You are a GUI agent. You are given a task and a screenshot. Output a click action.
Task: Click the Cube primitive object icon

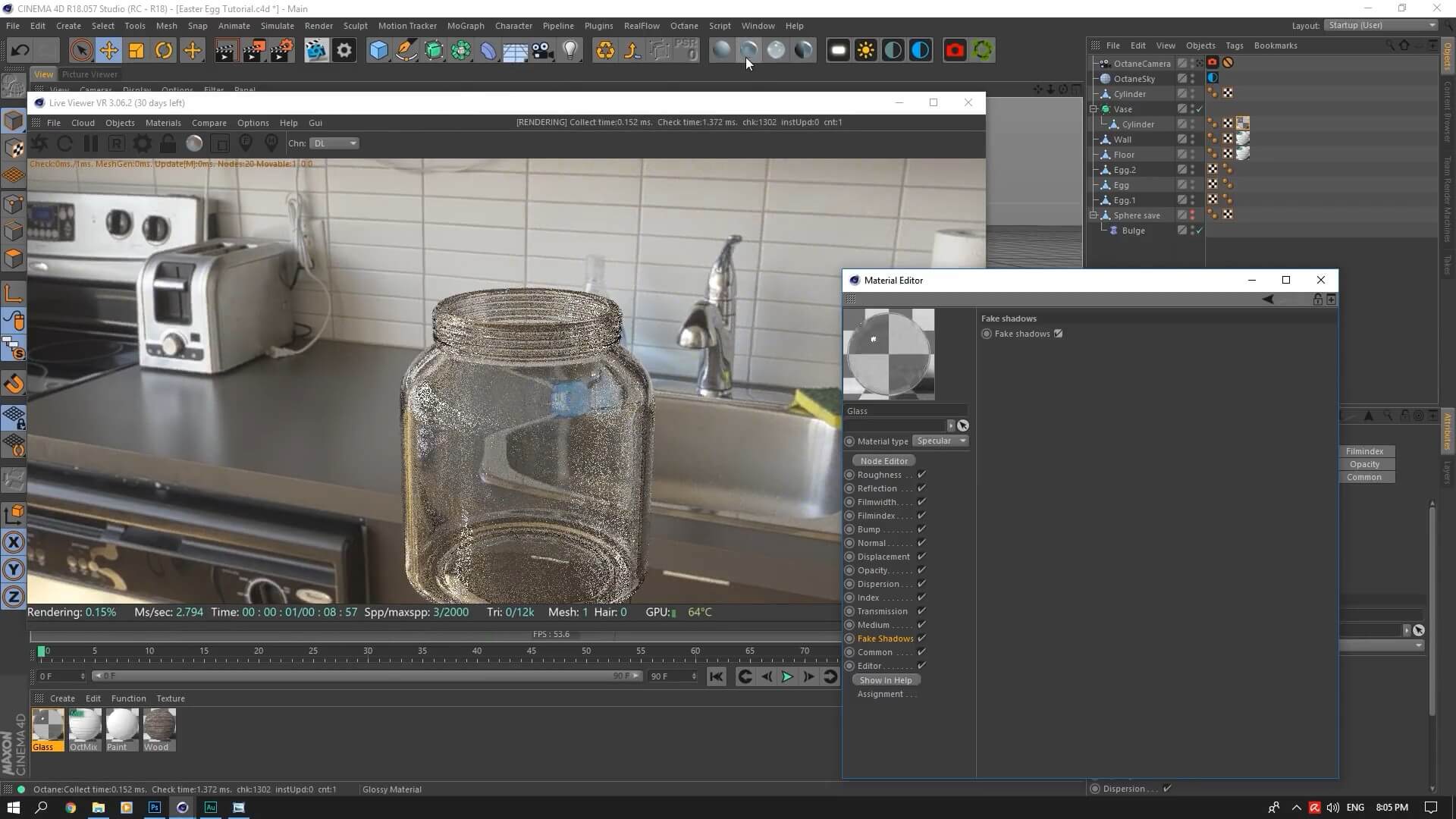click(378, 51)
